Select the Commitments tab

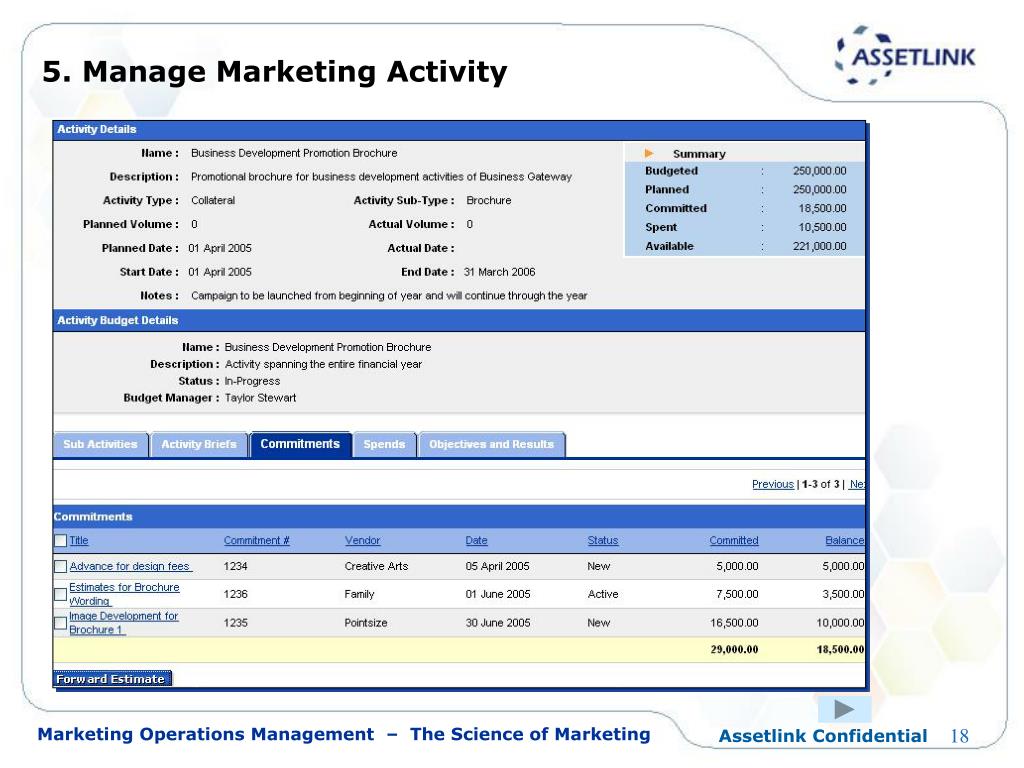point(300,445)
